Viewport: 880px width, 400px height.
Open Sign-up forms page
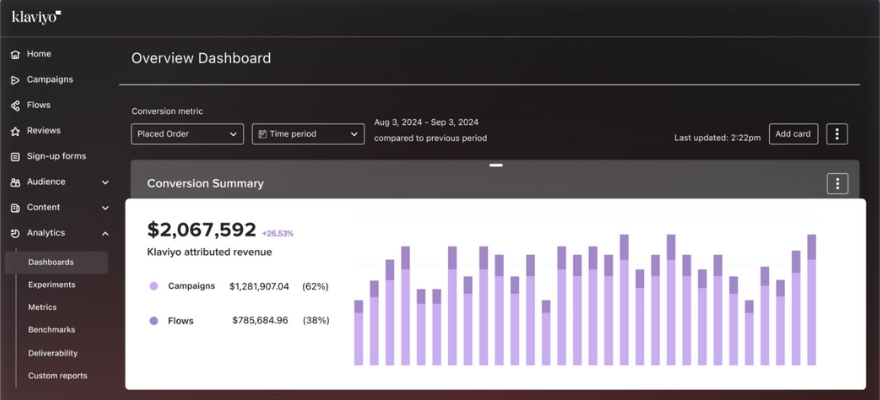56,157
